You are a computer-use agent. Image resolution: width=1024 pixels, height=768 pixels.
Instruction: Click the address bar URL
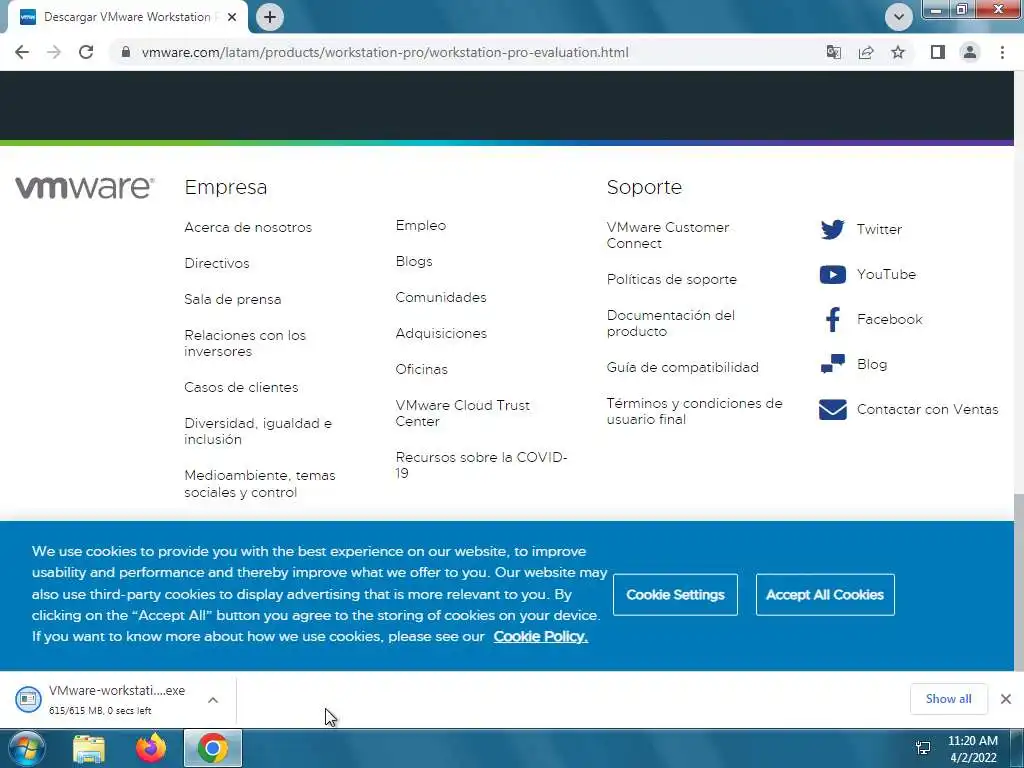pyautogui.click(x=385, y=52)
